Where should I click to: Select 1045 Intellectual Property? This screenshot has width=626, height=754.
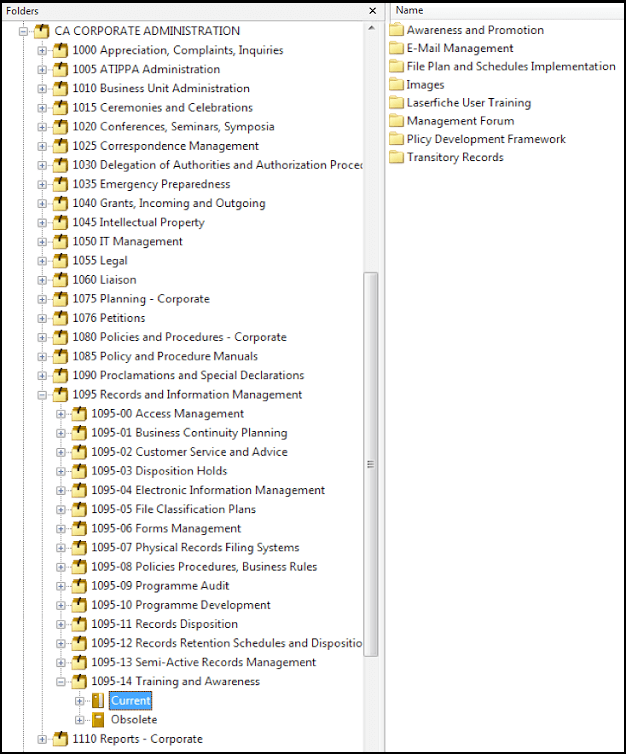(138, 223)
